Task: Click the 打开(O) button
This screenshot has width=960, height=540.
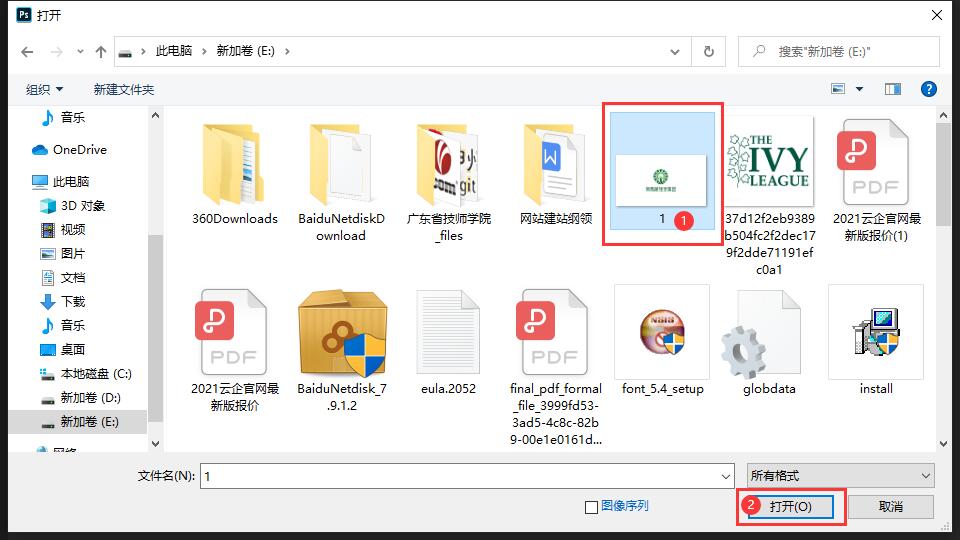Action: pyautogui.click(x=790, y=506)
